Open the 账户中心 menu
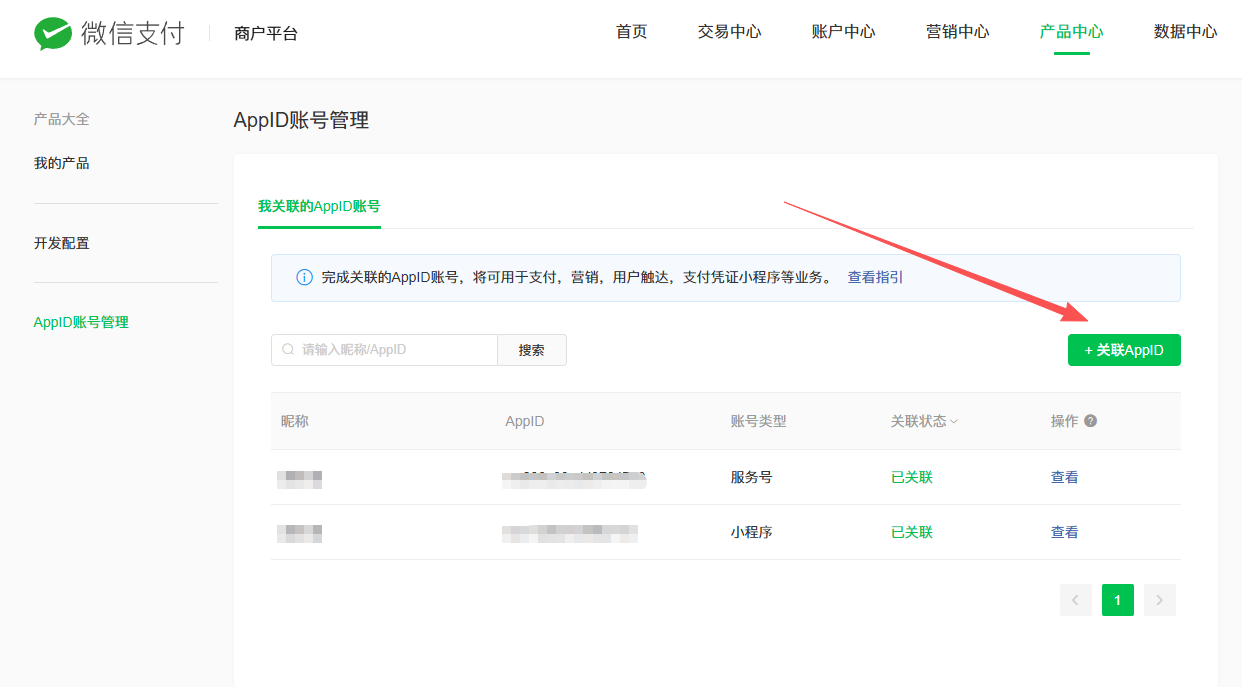The height and width of the screenshot is (687, 1242). (844, 32)
